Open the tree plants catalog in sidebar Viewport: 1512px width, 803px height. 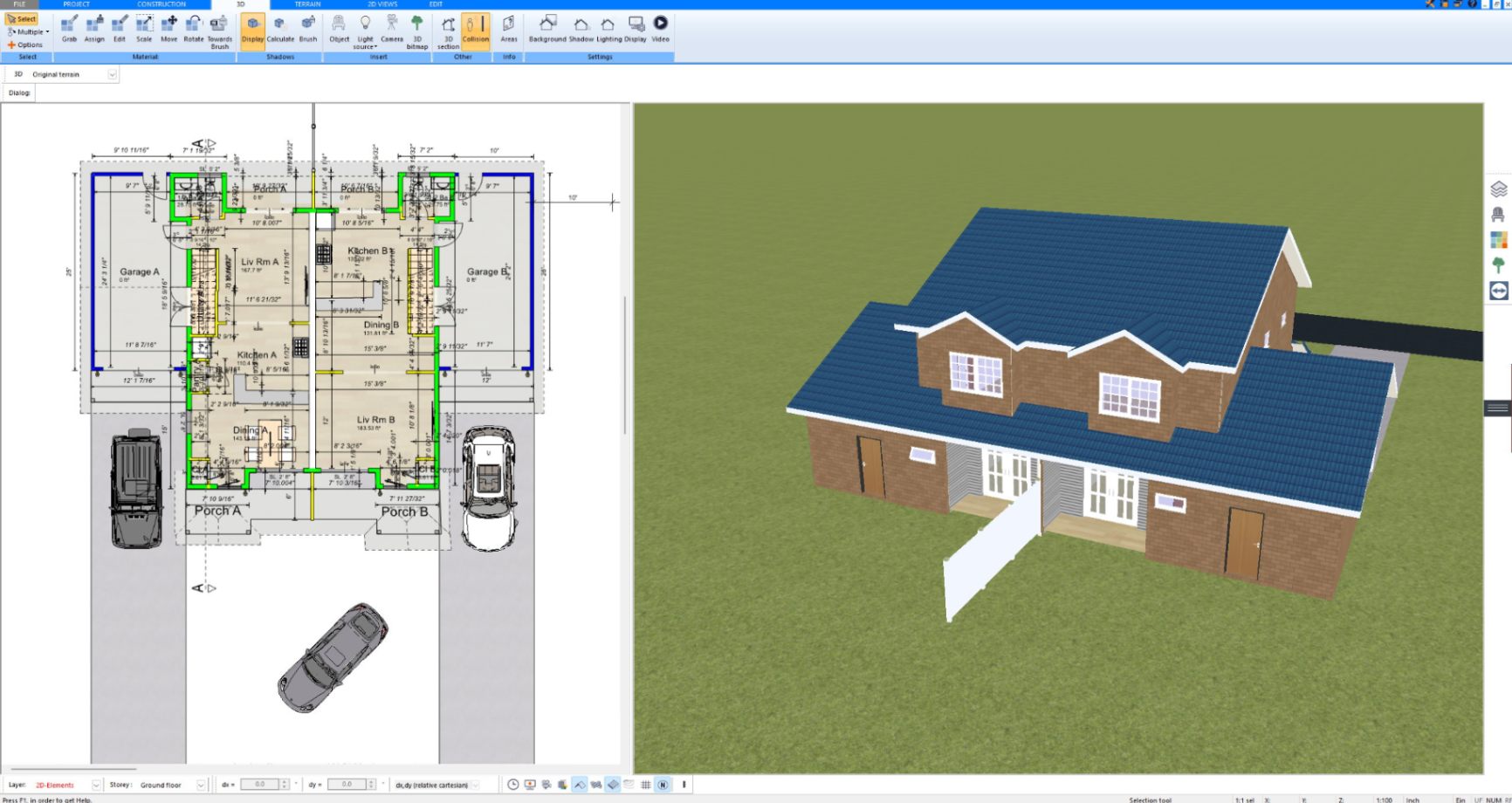pyautogui.click(x=1498, y=265)
